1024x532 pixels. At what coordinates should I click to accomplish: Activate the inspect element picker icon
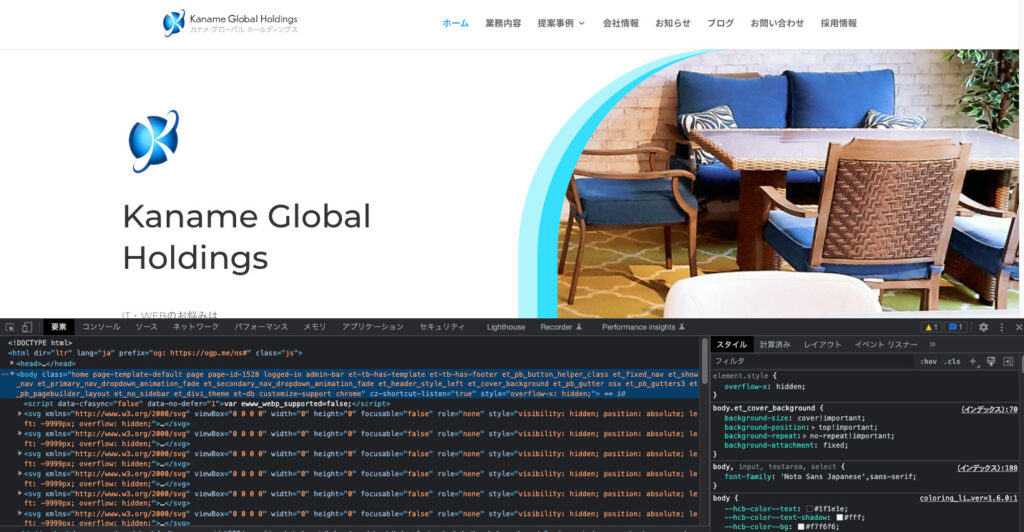[9, 327]
